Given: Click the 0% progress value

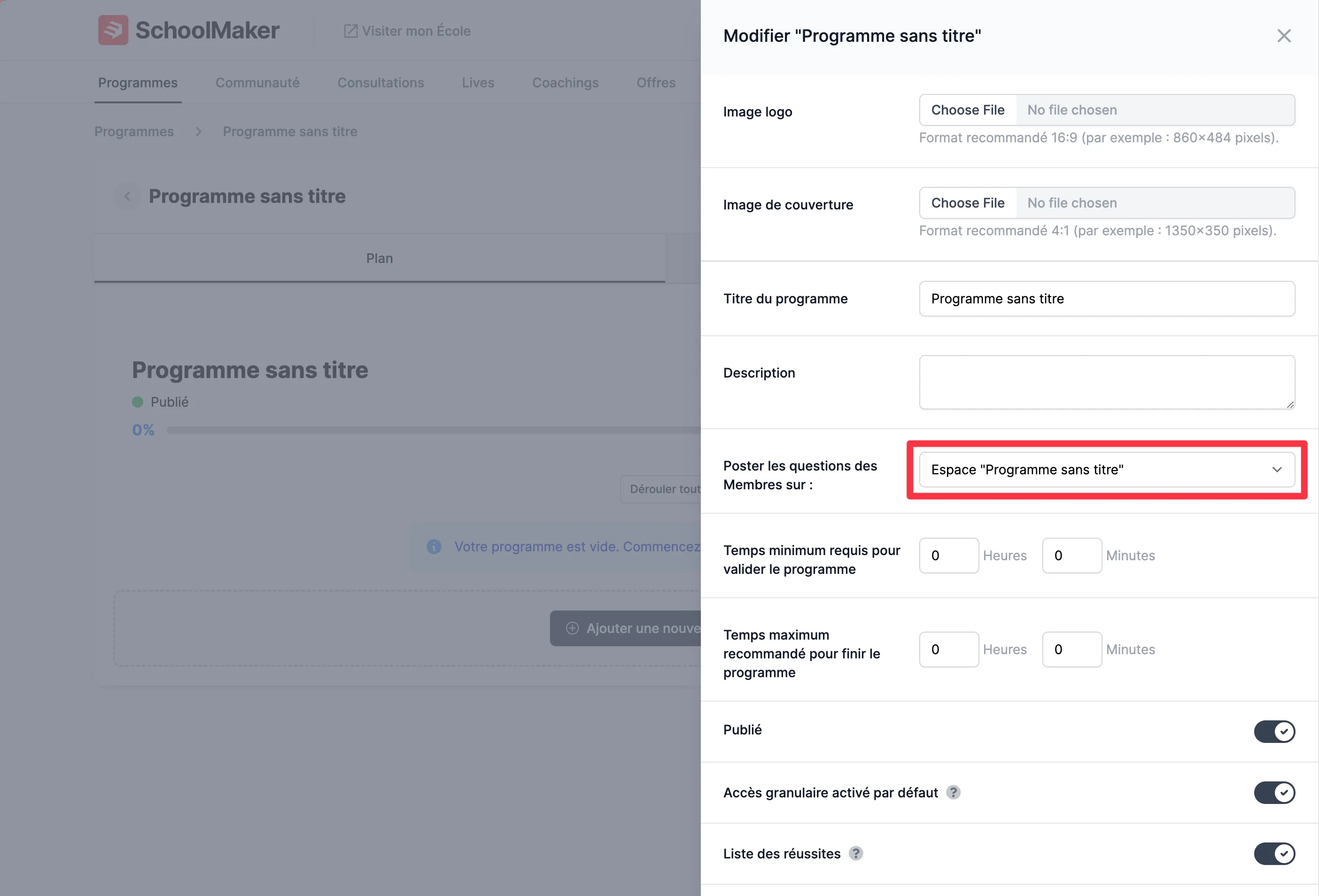Looking at the screenshot, I should coord(143,430).
